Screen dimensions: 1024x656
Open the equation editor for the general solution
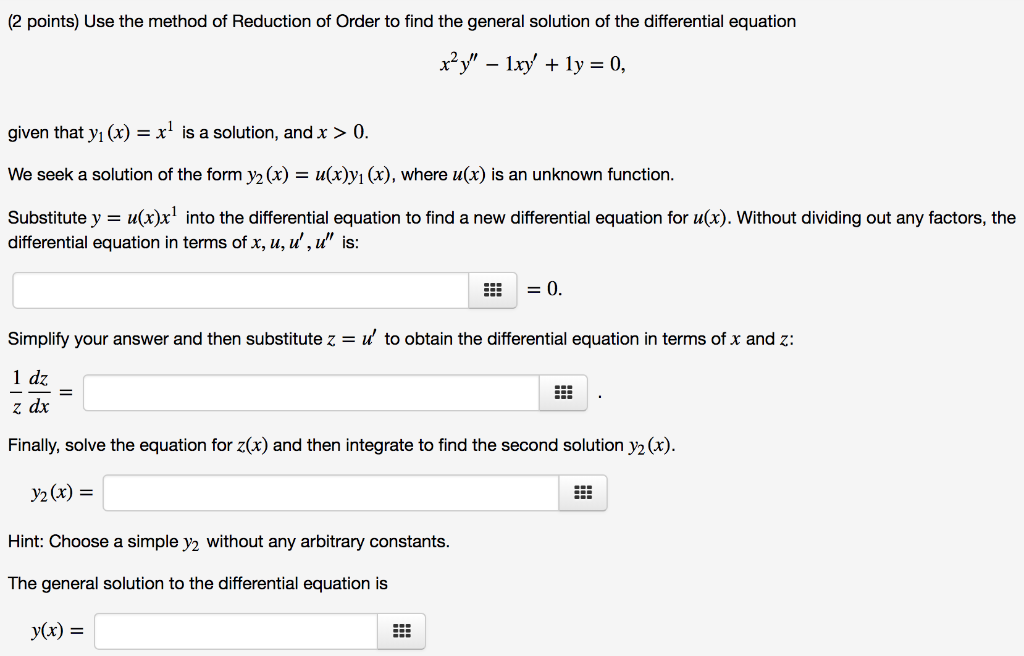tap(400, 631)
